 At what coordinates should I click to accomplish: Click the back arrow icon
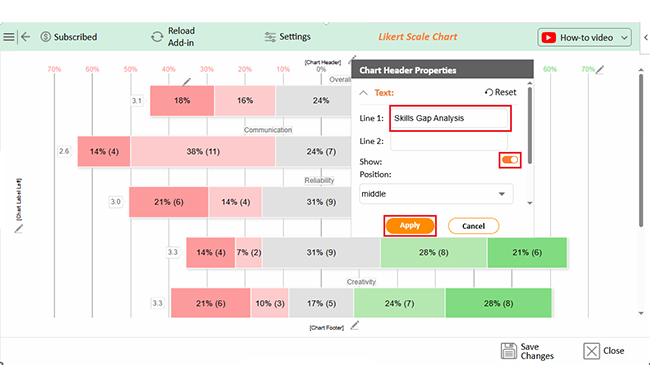click(26, 37)
